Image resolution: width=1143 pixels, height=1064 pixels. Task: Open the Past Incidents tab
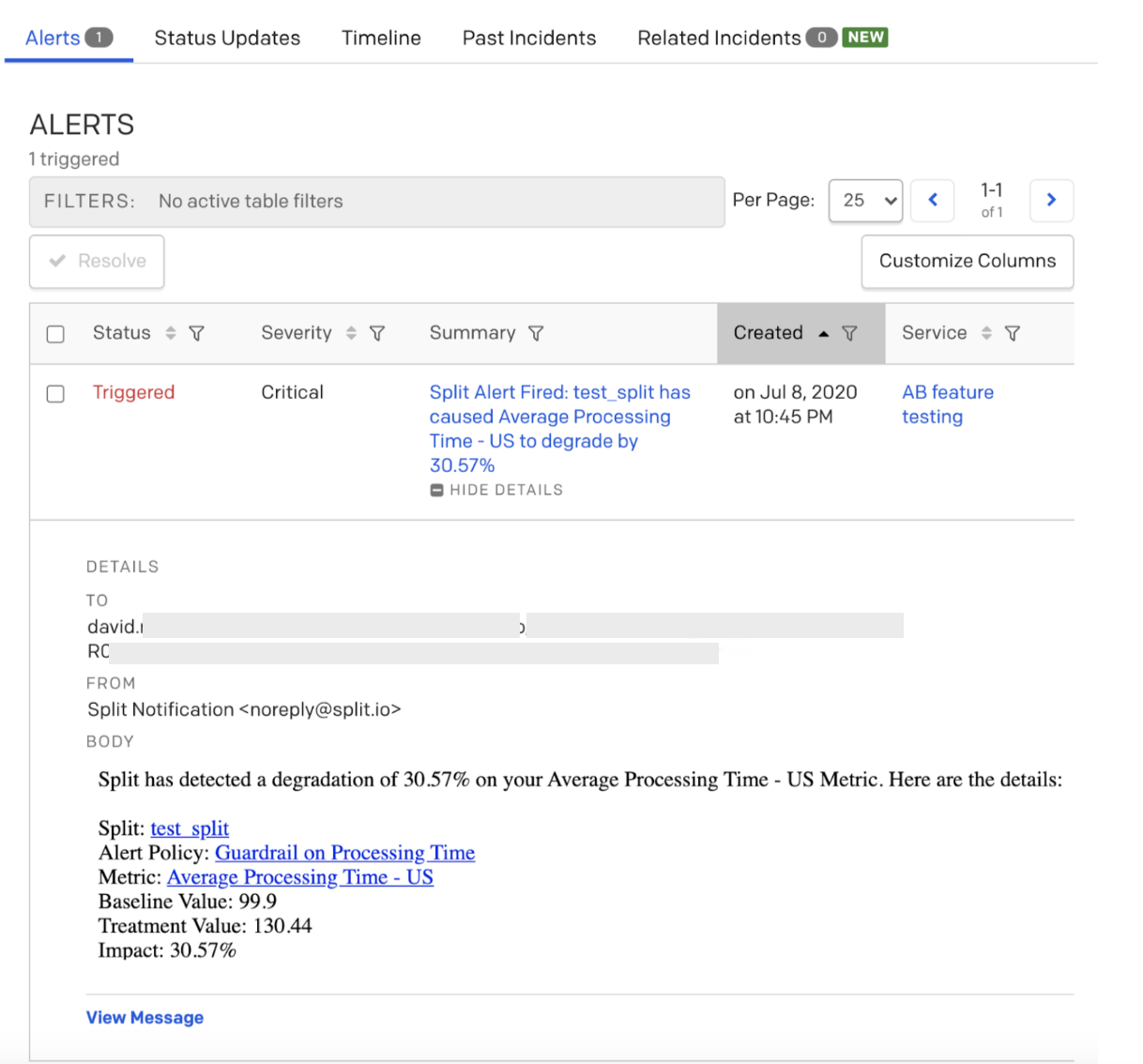[x=529, y=38]
